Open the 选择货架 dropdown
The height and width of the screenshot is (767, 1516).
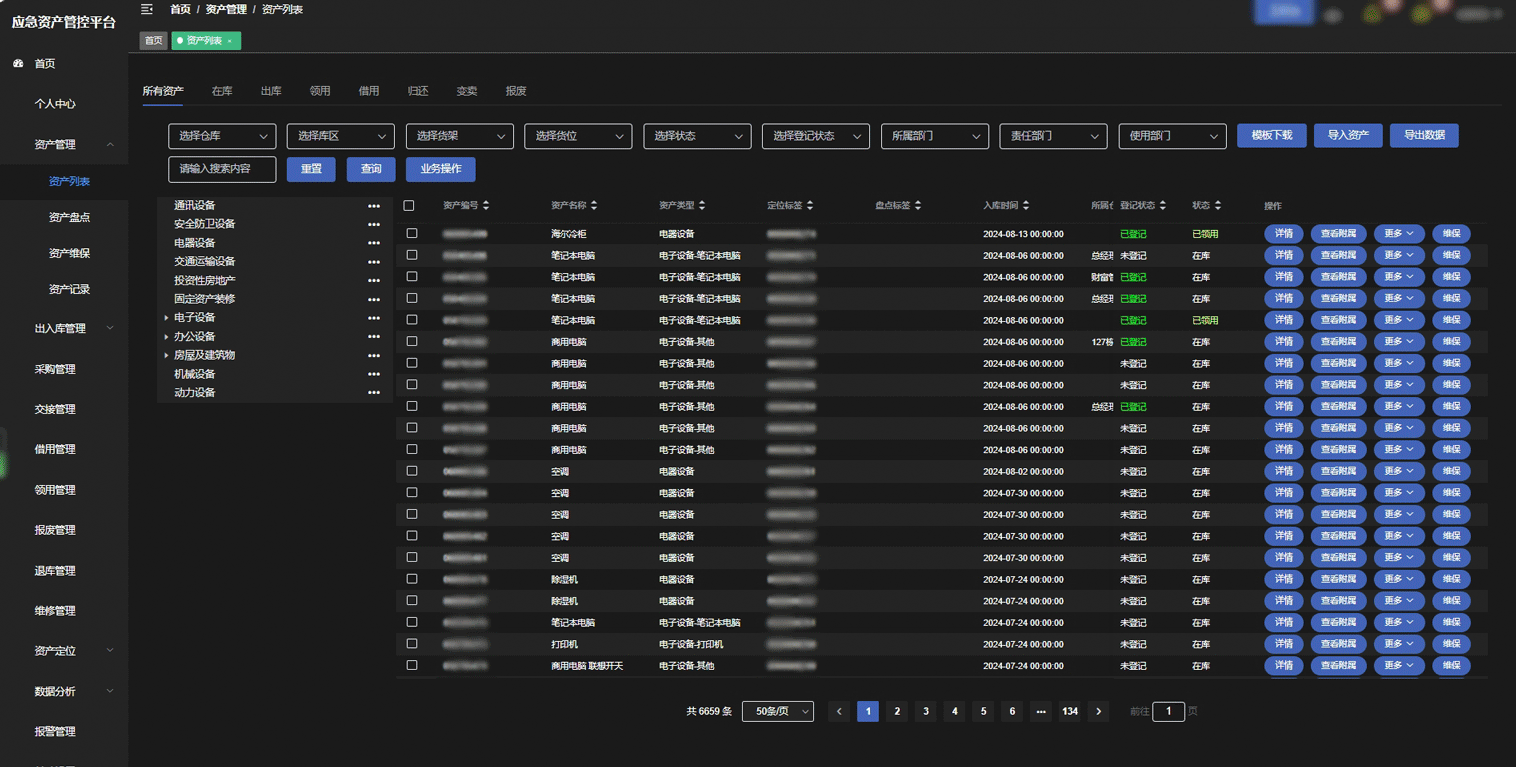click(460, 136)
